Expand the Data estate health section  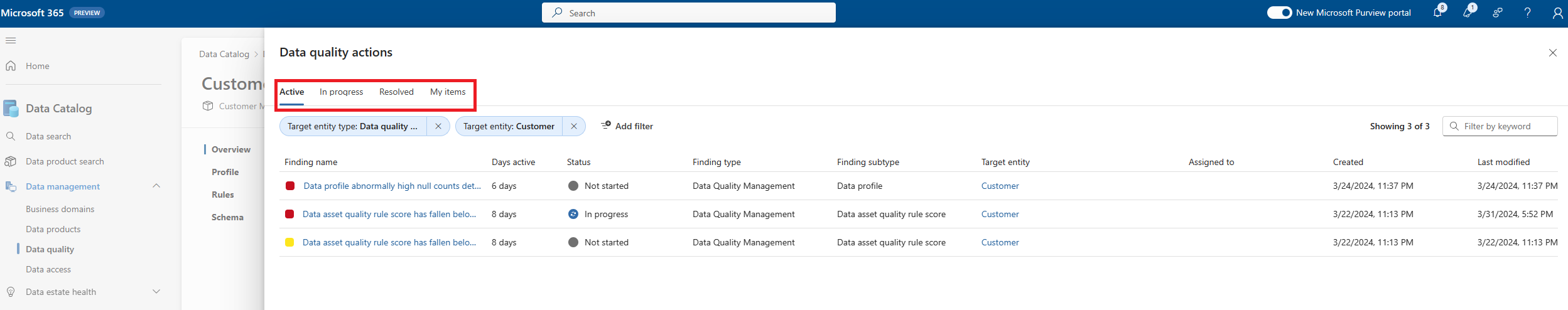tap(156, 292)
